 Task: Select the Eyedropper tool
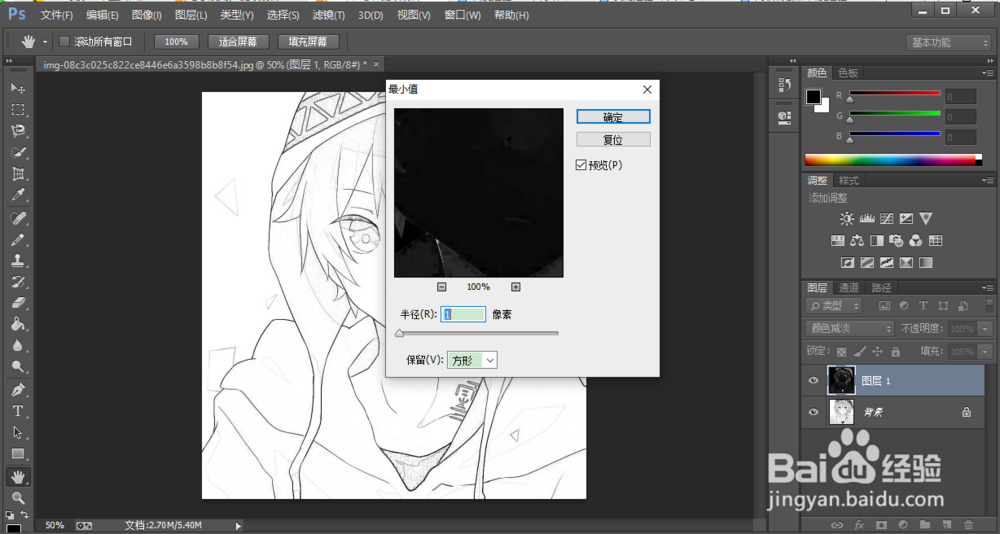point(18,195)
